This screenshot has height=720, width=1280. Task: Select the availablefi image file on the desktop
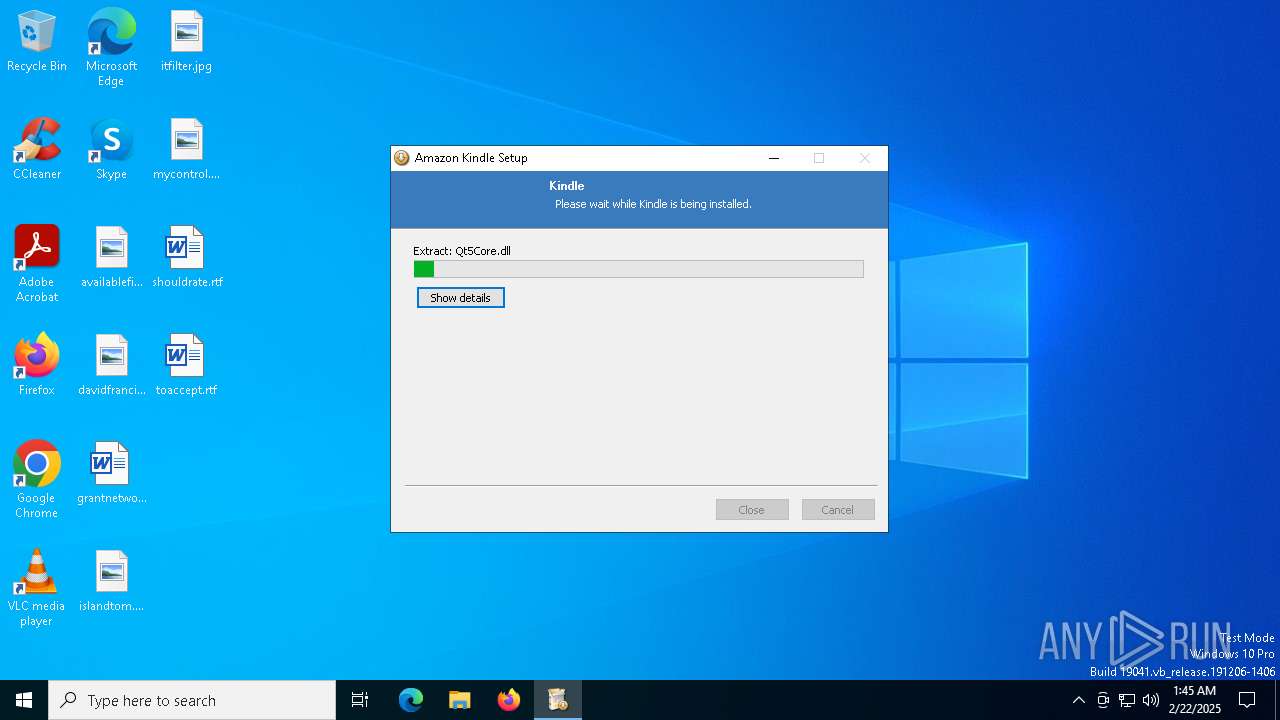pyautogui.click(x=111, y=257)
